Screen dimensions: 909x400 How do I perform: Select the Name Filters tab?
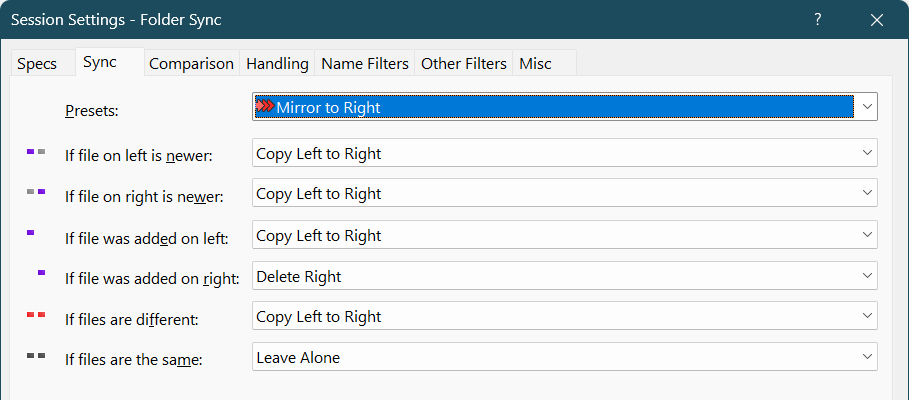[365, 64]
